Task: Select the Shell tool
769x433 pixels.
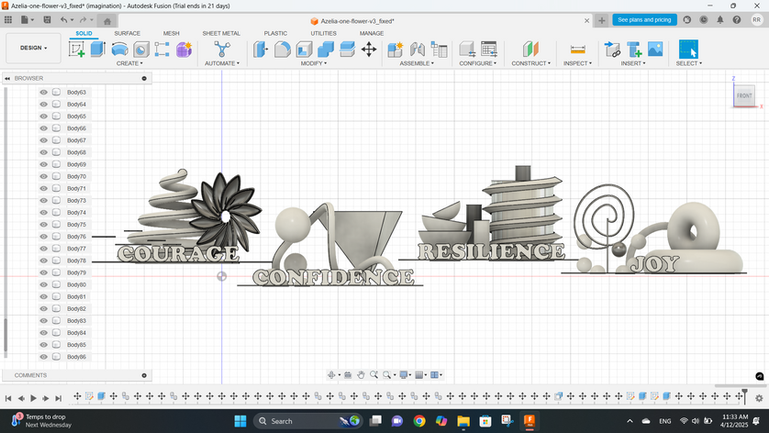Action: (x=304, y=50)
